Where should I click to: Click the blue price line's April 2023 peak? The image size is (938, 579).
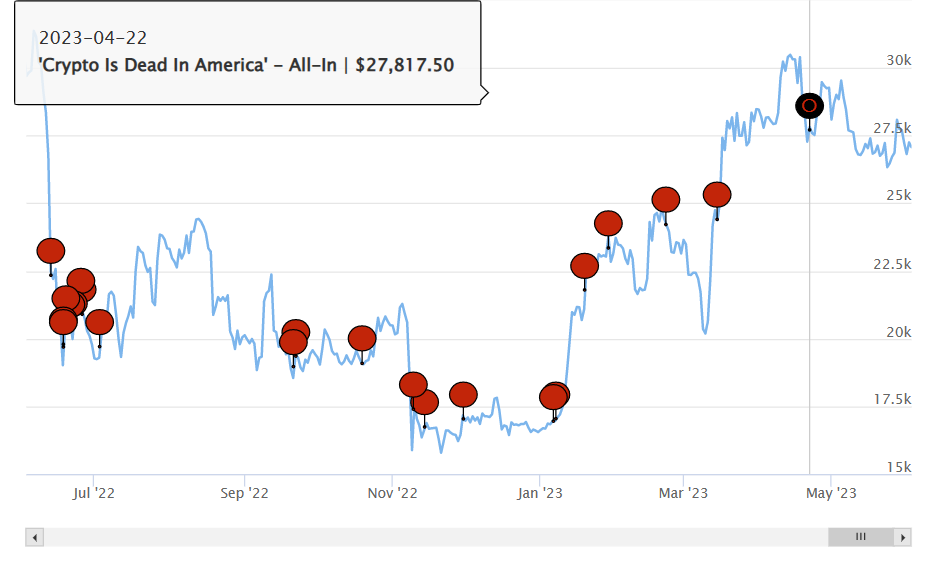coord(789,56)
